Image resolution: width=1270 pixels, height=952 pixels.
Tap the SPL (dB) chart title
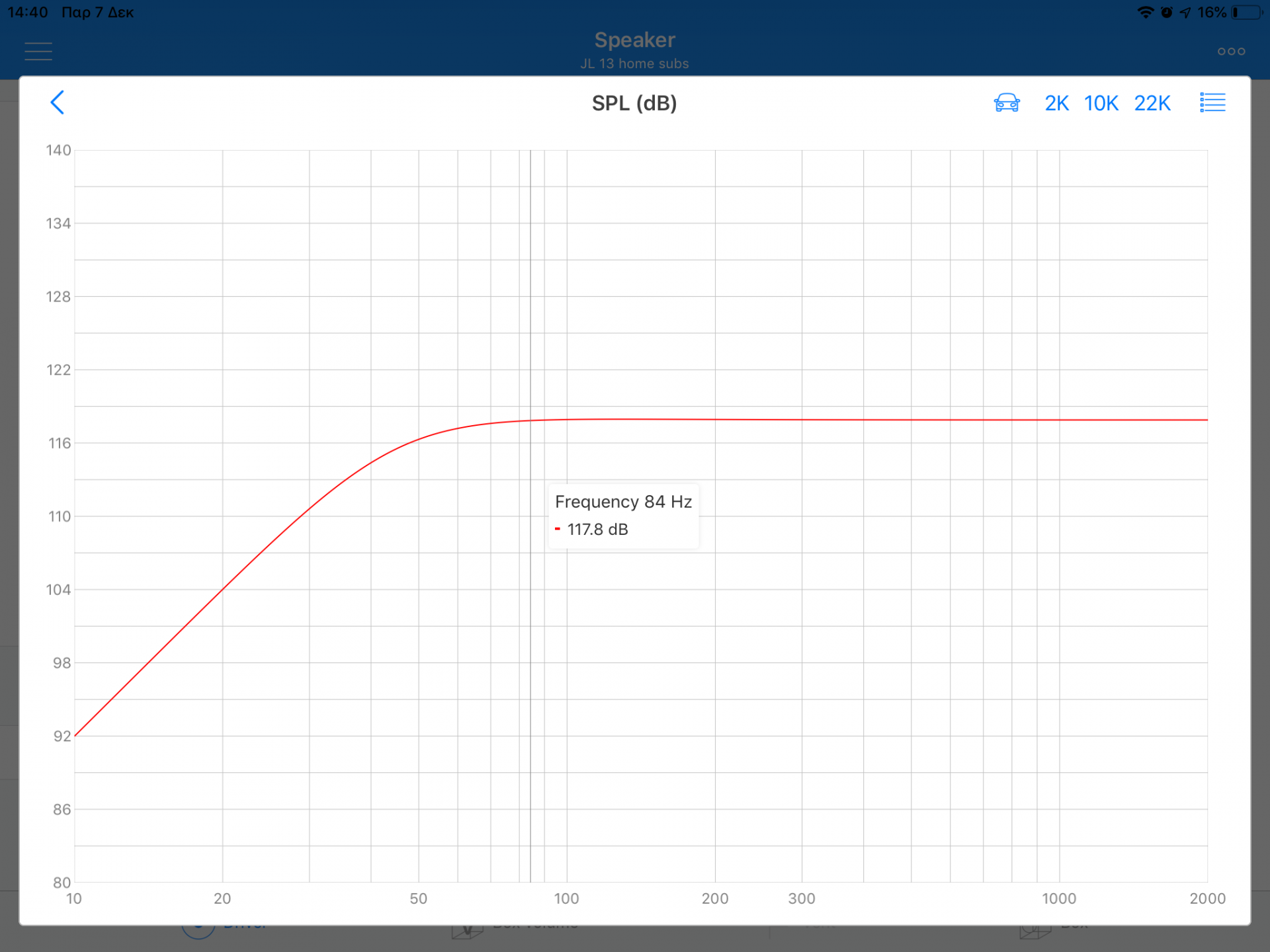[x=634, y=103]
